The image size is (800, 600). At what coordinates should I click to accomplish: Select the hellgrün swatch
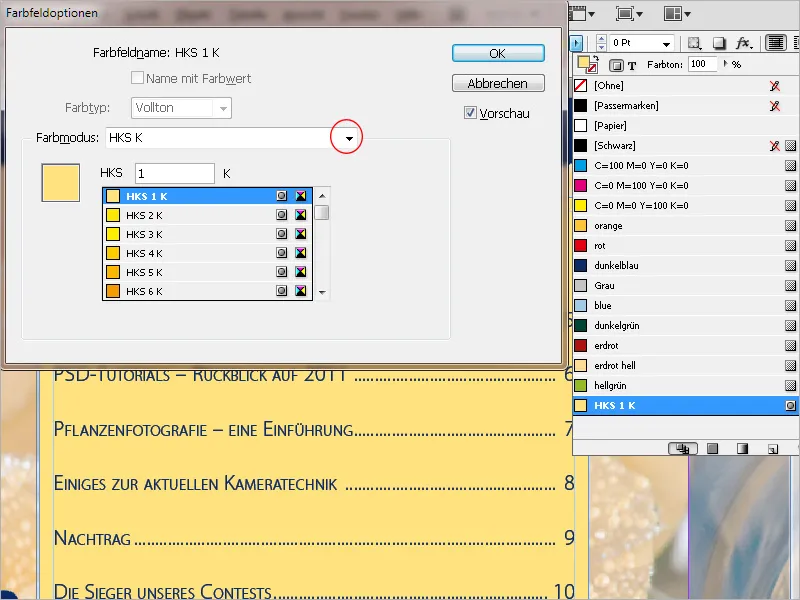pyautogui.click(x=685, y=386)
